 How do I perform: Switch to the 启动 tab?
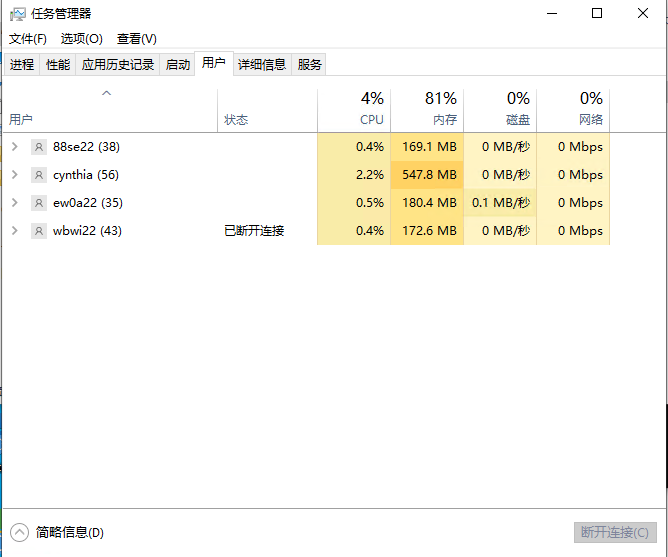click(178, 65)
